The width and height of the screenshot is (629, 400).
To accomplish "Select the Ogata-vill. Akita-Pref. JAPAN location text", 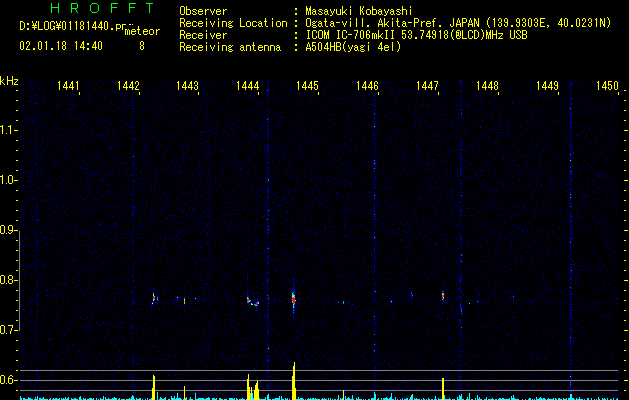I will point(458,23).
